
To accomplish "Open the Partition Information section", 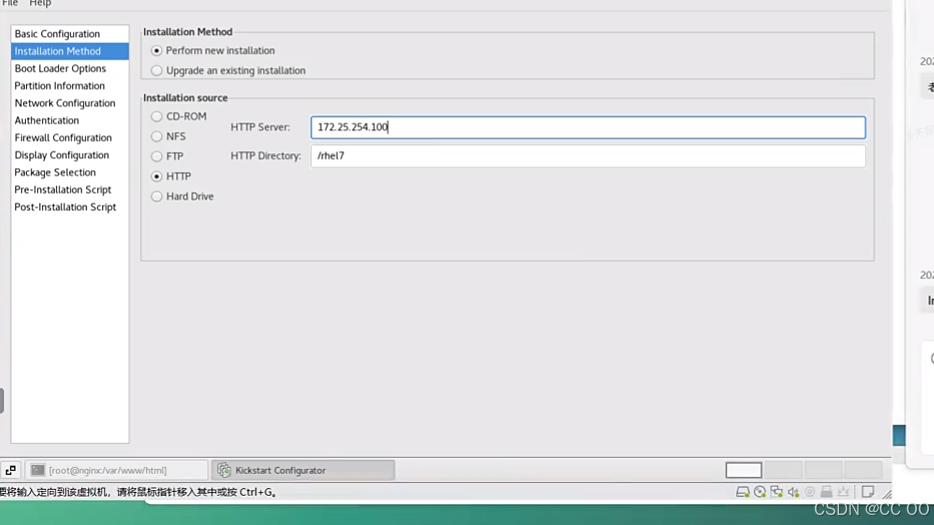I will pyautogui.click(x=70, y=86).
